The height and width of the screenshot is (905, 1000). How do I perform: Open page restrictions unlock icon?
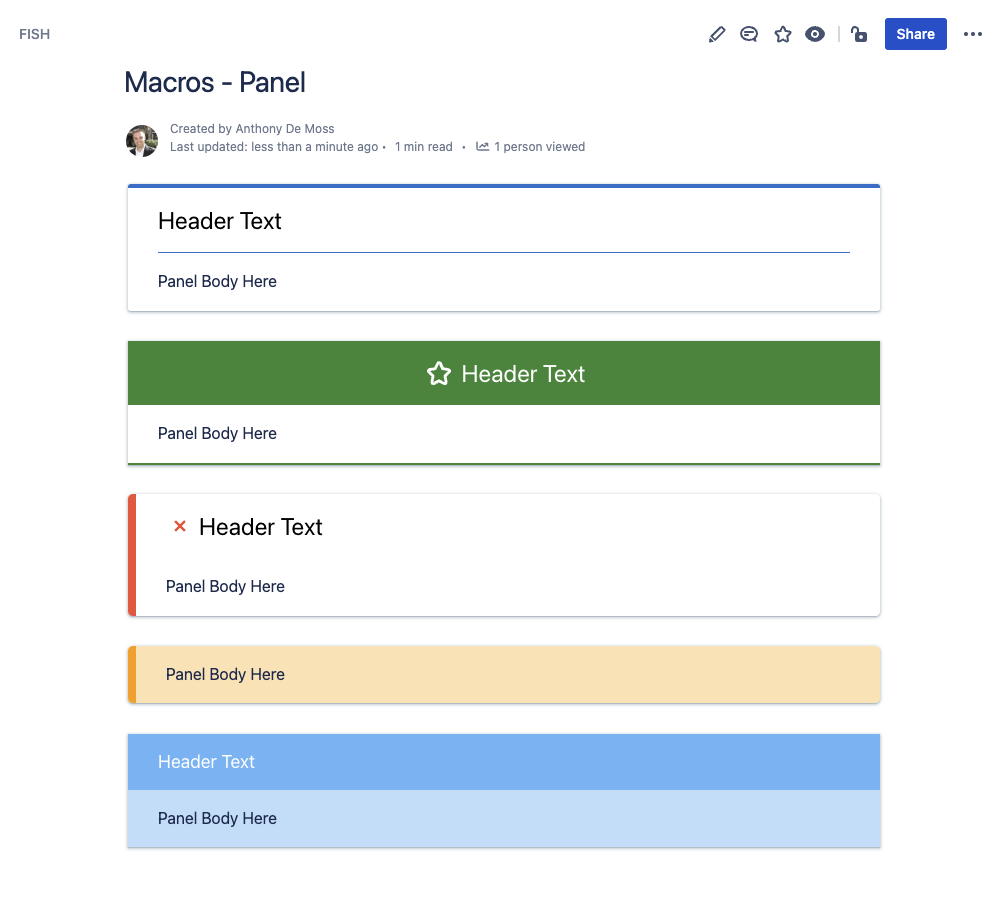859,34
